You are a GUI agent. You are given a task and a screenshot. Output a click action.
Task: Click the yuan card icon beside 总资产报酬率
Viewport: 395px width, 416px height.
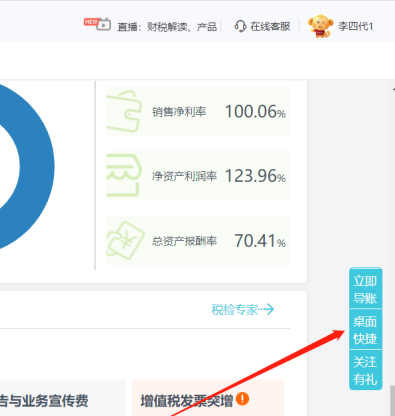[125, 240]
